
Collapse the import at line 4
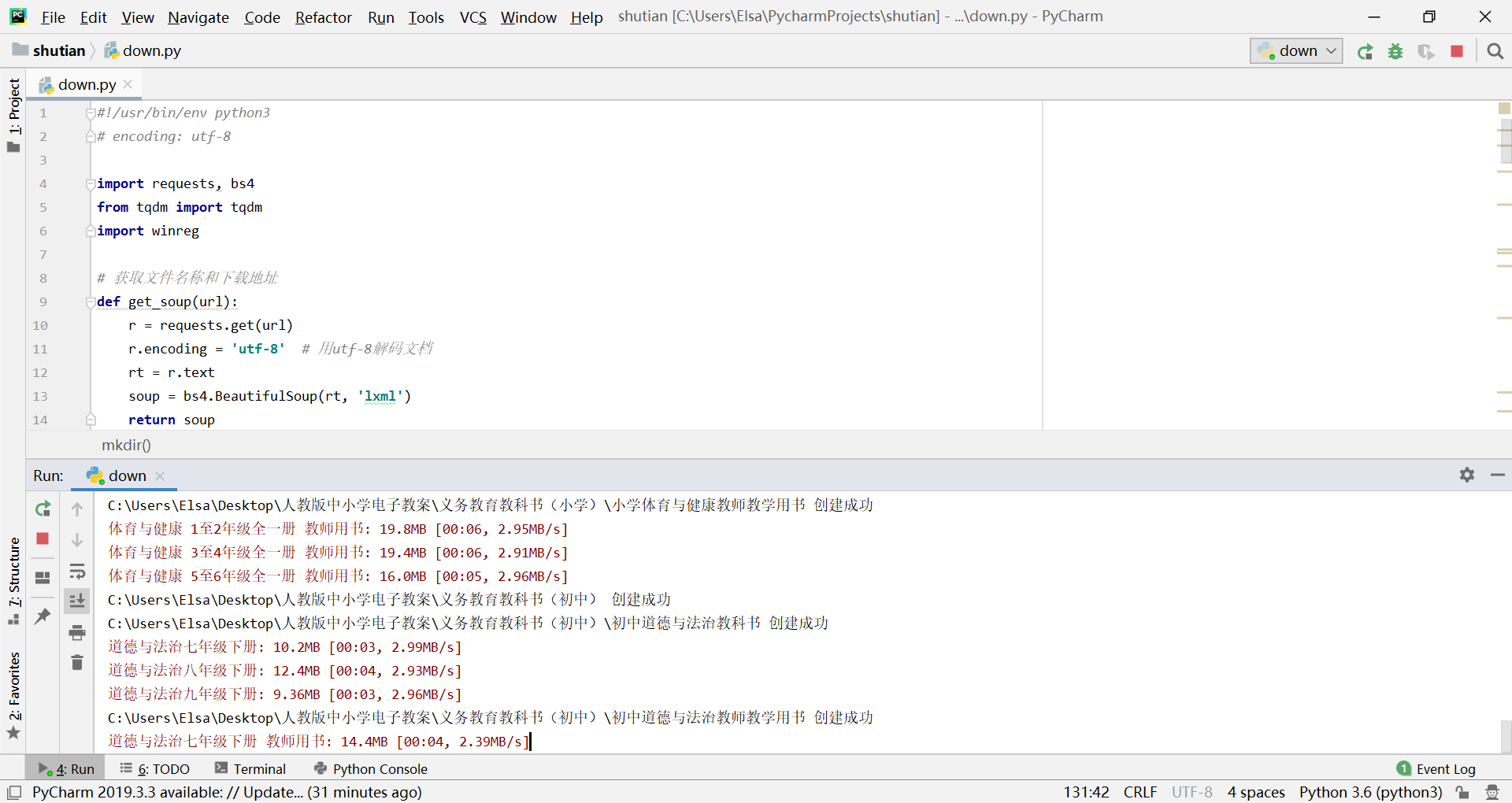[90, 183]
